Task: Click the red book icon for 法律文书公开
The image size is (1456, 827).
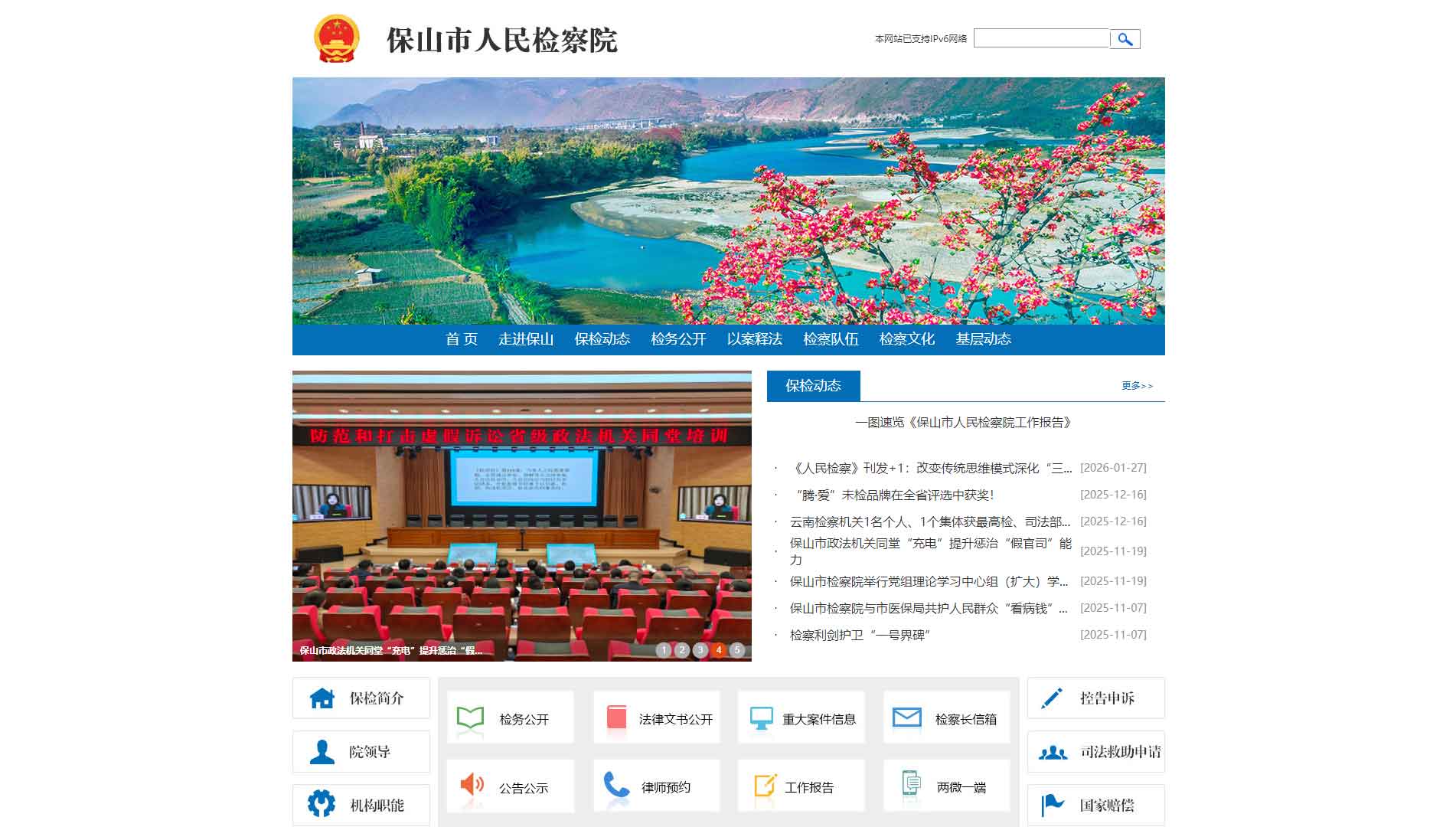Action: pos(616,717)
